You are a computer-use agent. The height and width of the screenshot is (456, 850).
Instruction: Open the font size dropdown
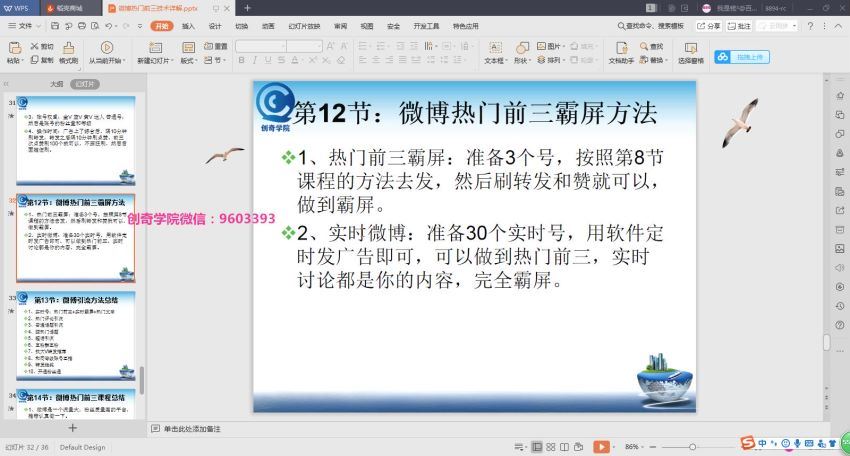point(319,46)
